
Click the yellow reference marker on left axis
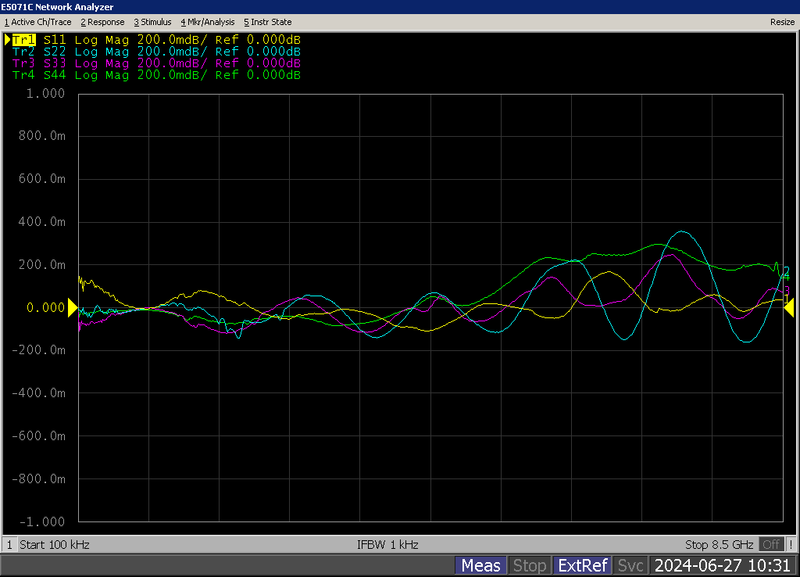(73, 308)
